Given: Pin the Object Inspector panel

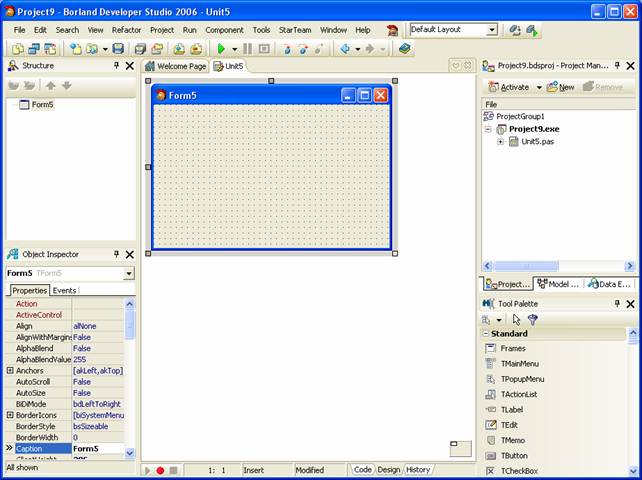Looking at the screenshot, I should (116, 254).
